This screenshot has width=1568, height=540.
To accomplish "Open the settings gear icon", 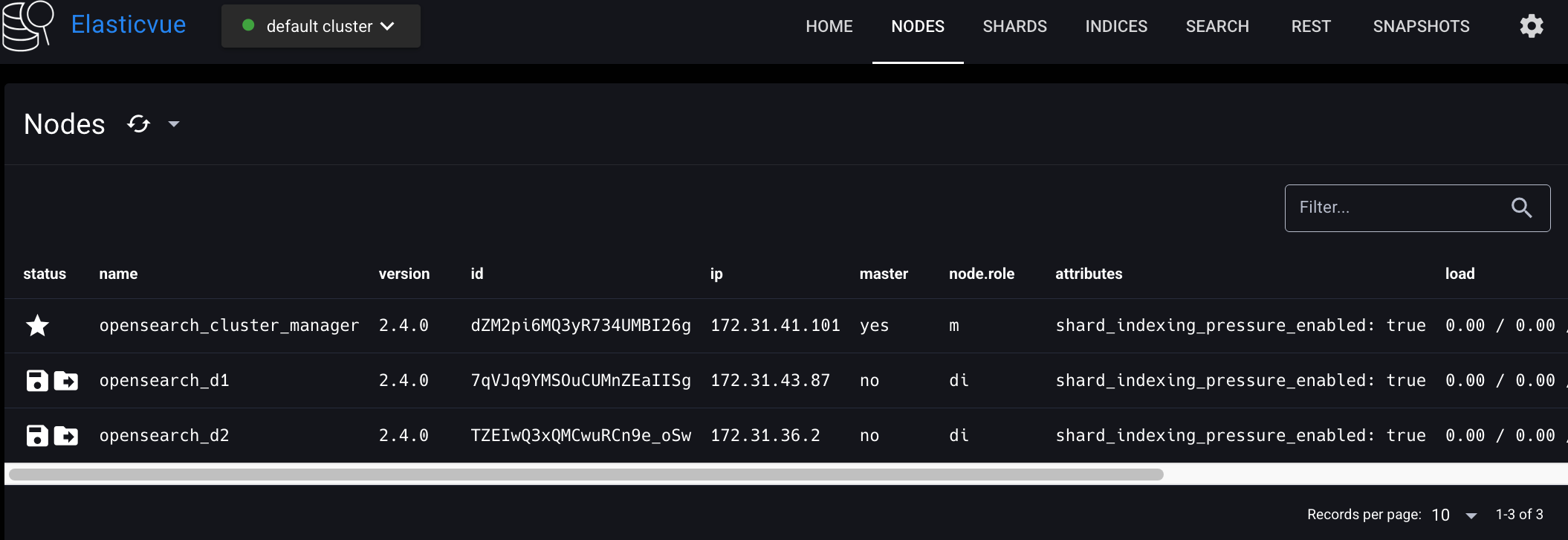I will click(1531, 26).
